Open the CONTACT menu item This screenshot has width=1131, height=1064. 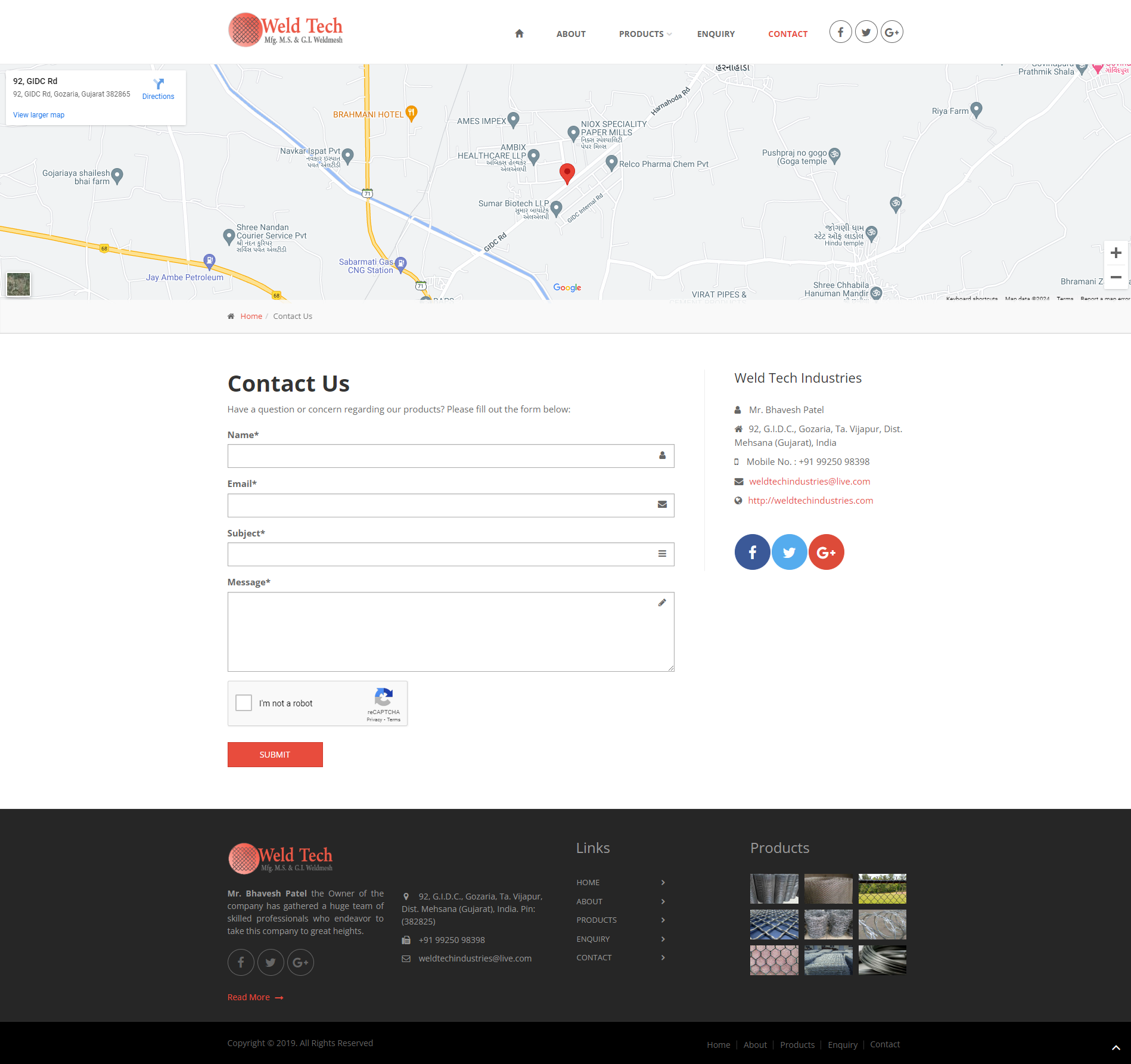click(x=788, y=34)
